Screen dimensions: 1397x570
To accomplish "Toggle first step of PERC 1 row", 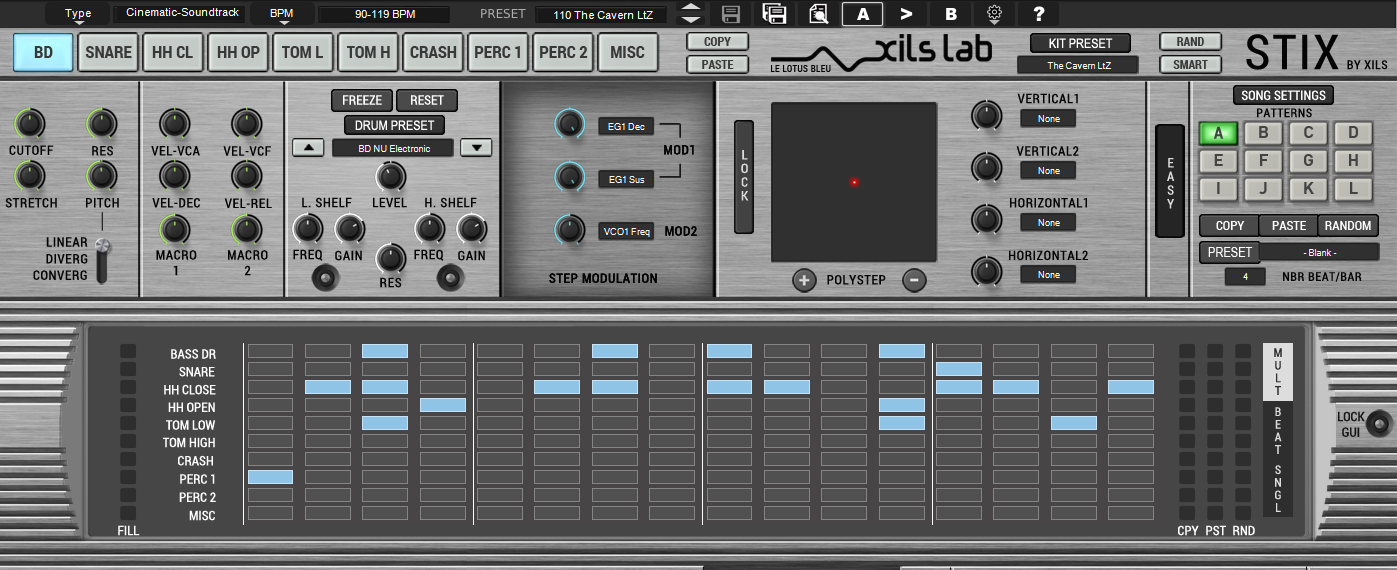I will (x=270, y=478).
